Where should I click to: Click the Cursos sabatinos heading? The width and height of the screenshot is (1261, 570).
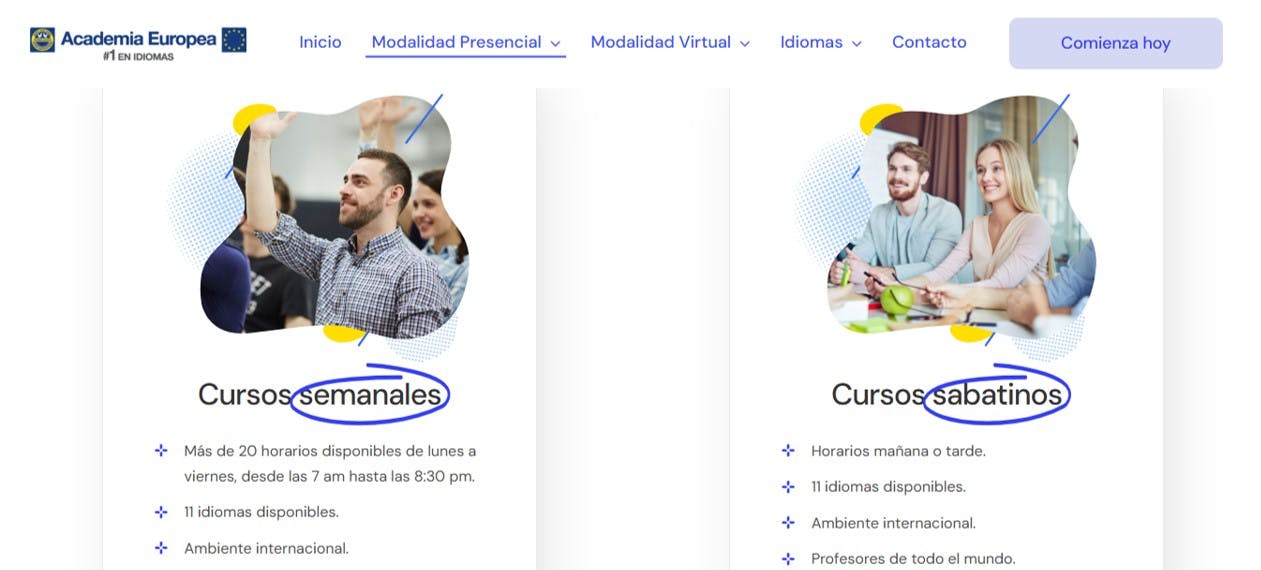click(947, 395)
